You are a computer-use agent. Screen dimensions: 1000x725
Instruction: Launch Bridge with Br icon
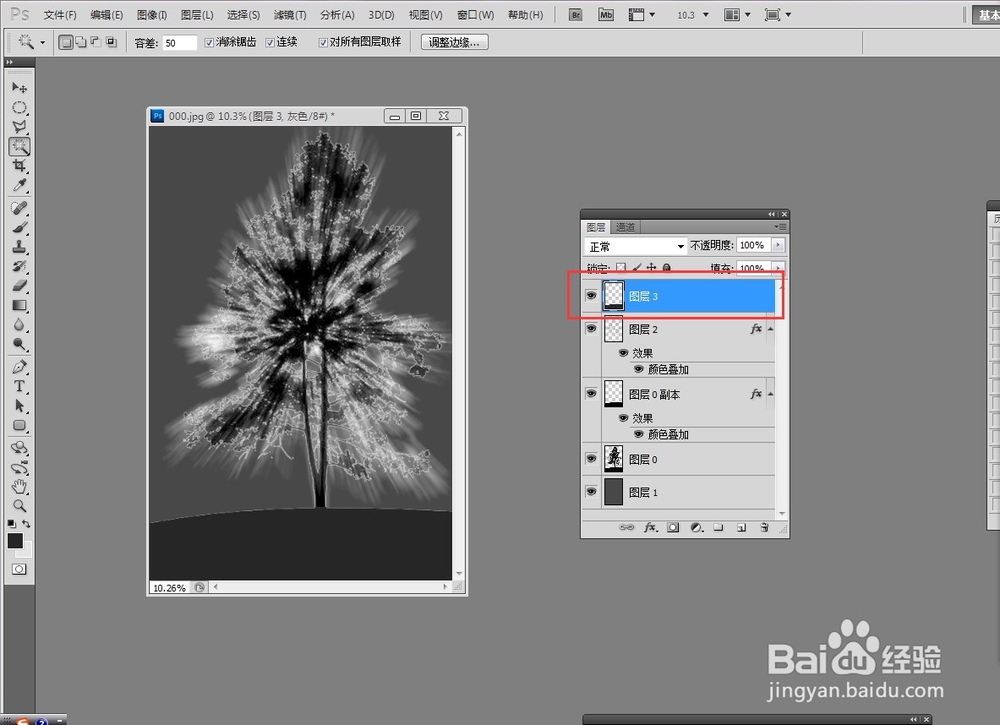point(575,15)
